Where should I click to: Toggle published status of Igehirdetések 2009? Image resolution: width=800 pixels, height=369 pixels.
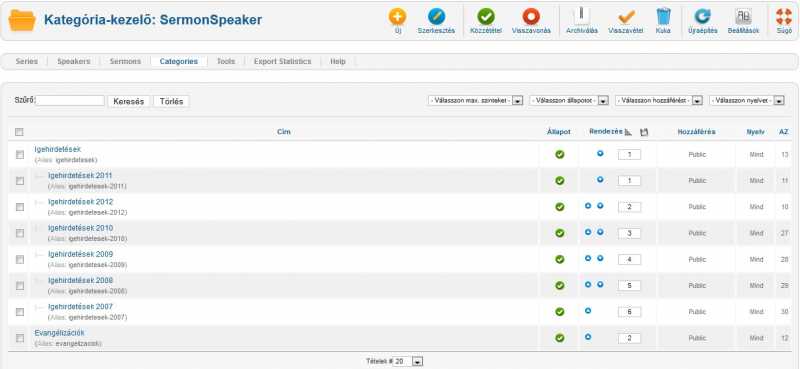pos(560,259)
